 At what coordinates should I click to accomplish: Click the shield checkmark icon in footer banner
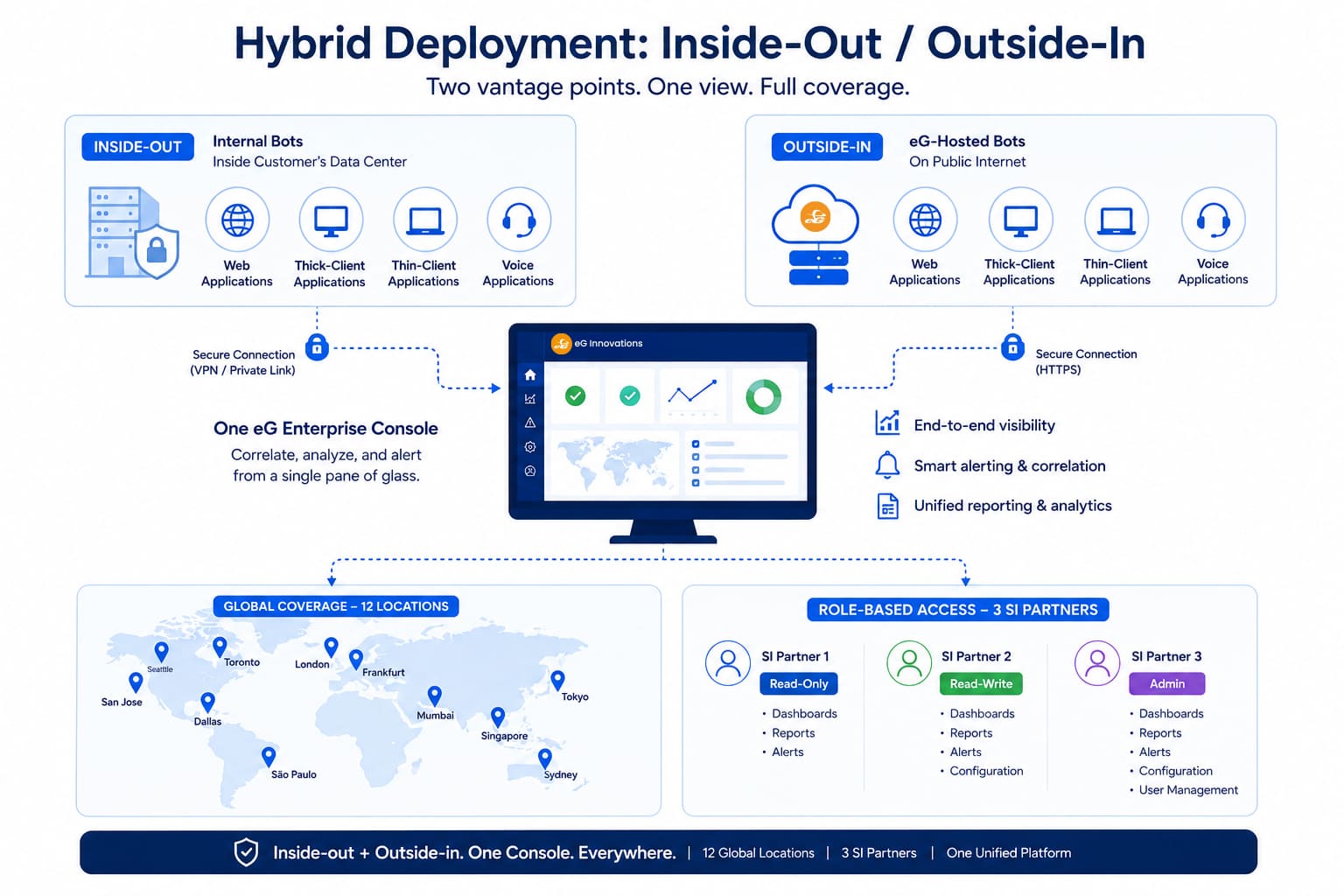click(x=247, y=852)
